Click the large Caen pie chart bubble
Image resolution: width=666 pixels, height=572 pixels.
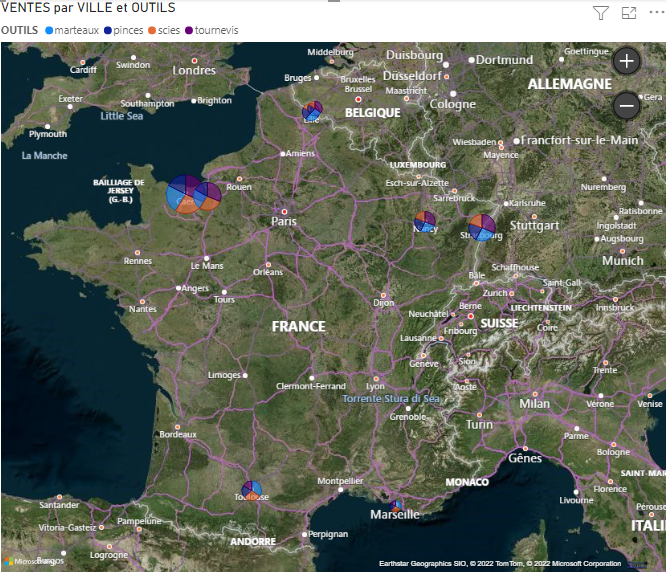[181, 194]
